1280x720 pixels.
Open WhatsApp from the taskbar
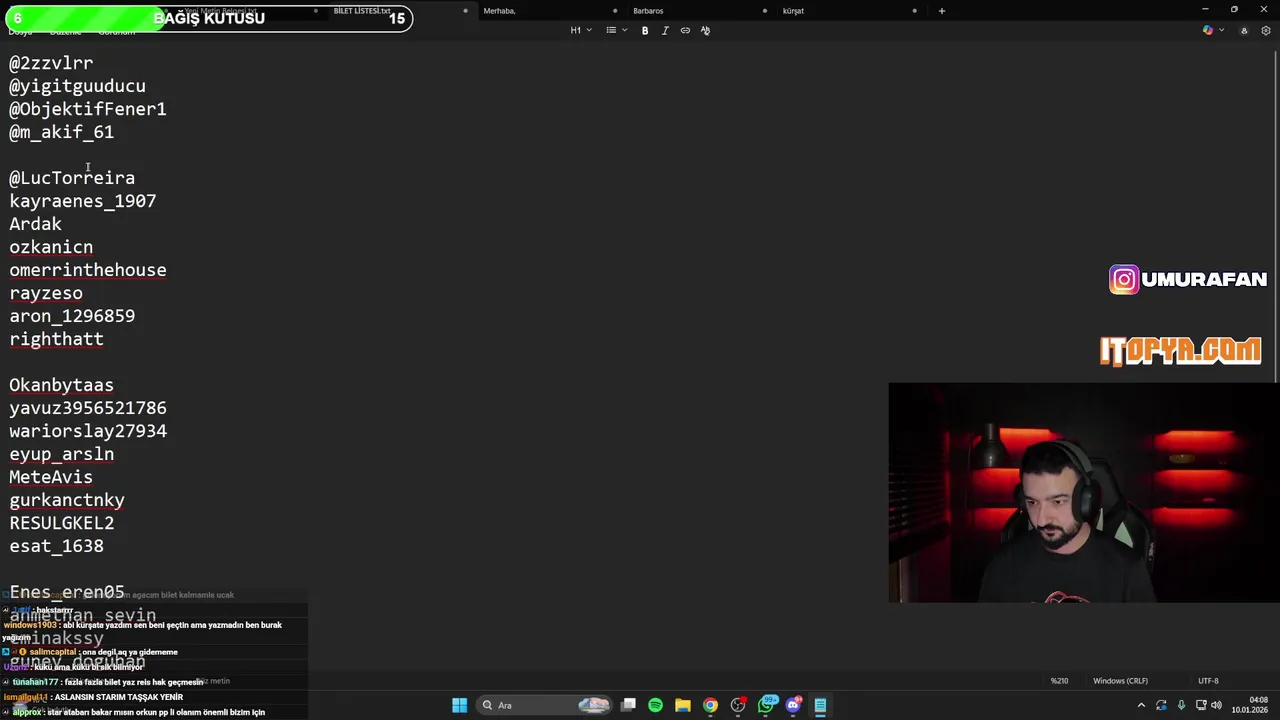point(766,705)
